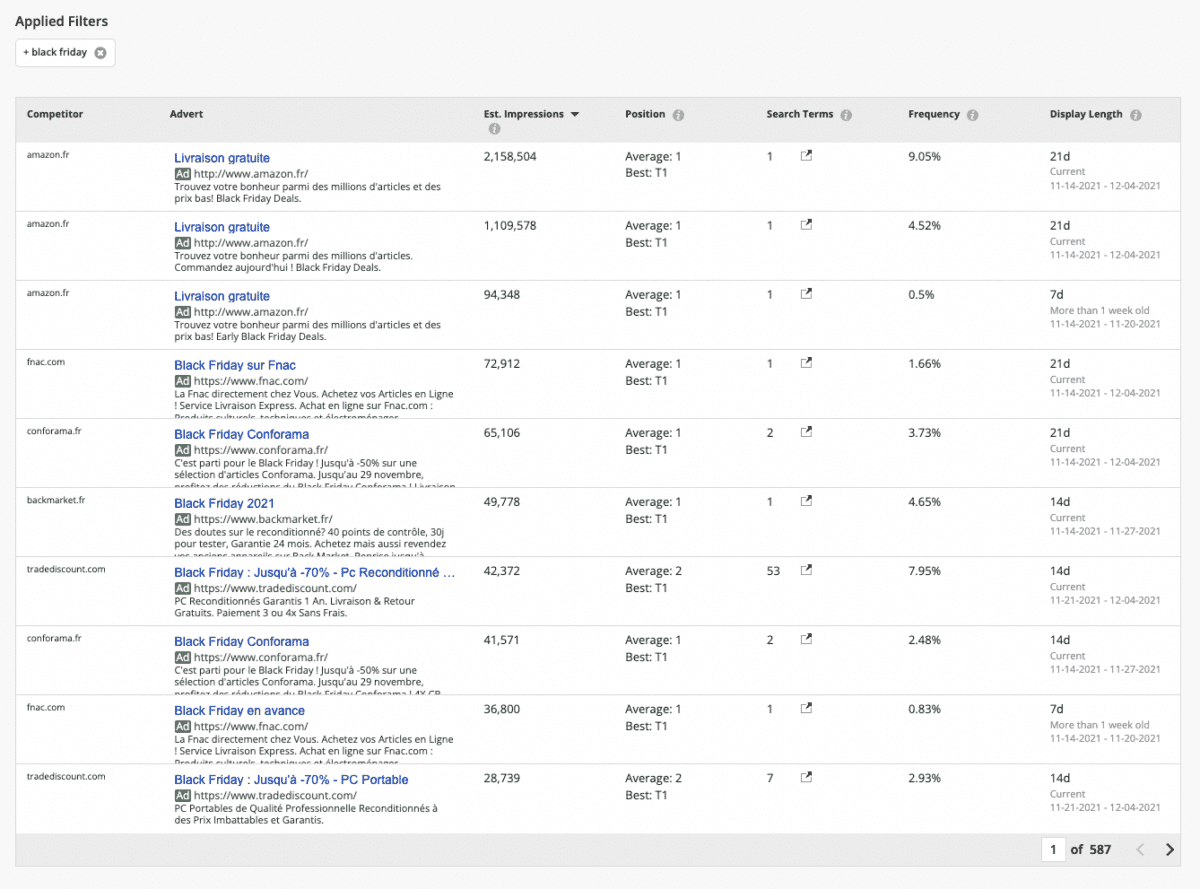Click the 0.5% frequency value
The height and width of the screenshot is (889, 1200).
[x=921, y=295]
